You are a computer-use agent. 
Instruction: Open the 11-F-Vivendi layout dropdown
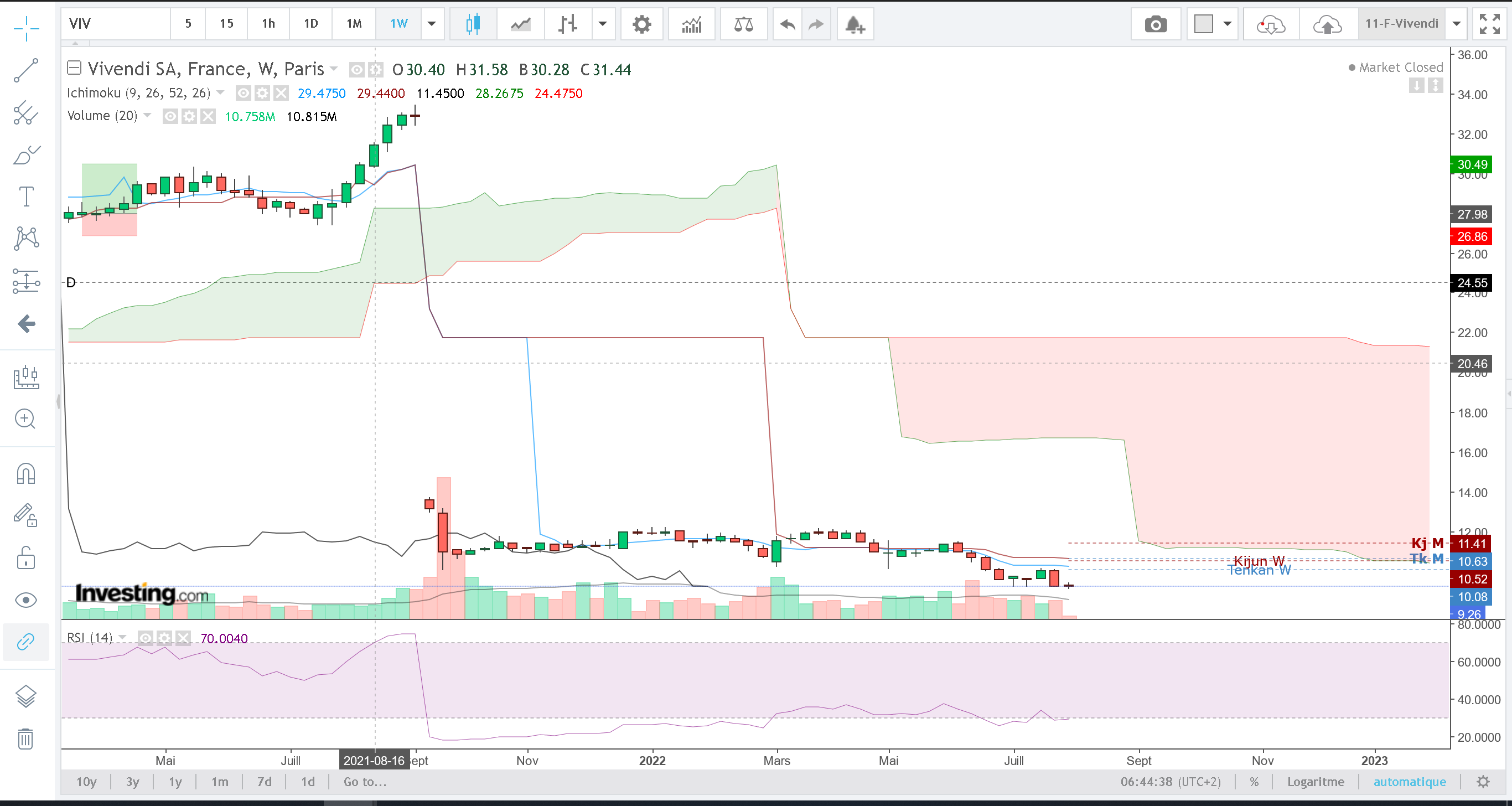[x=1456, y=24]
